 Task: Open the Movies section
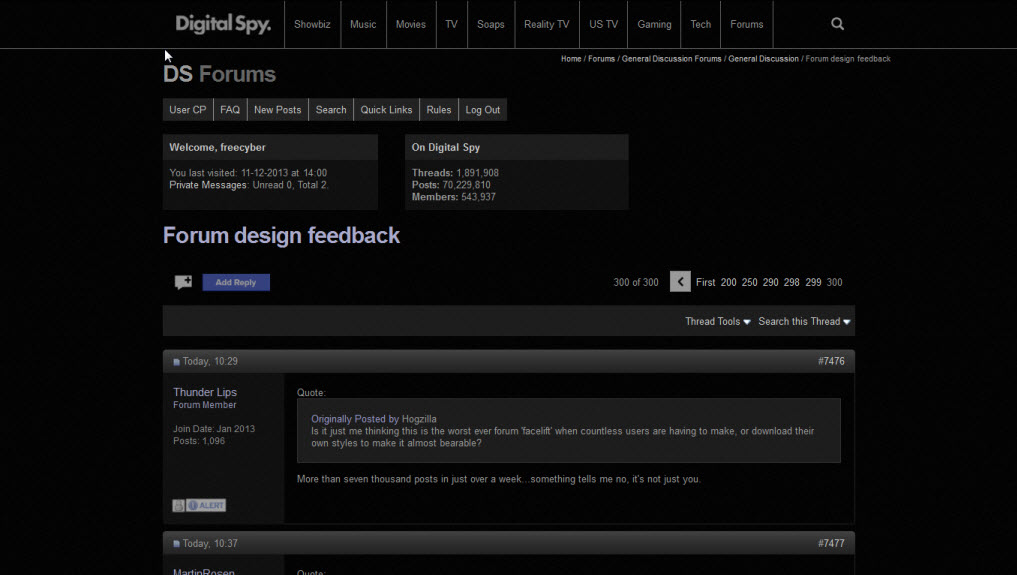click(411, 24)
